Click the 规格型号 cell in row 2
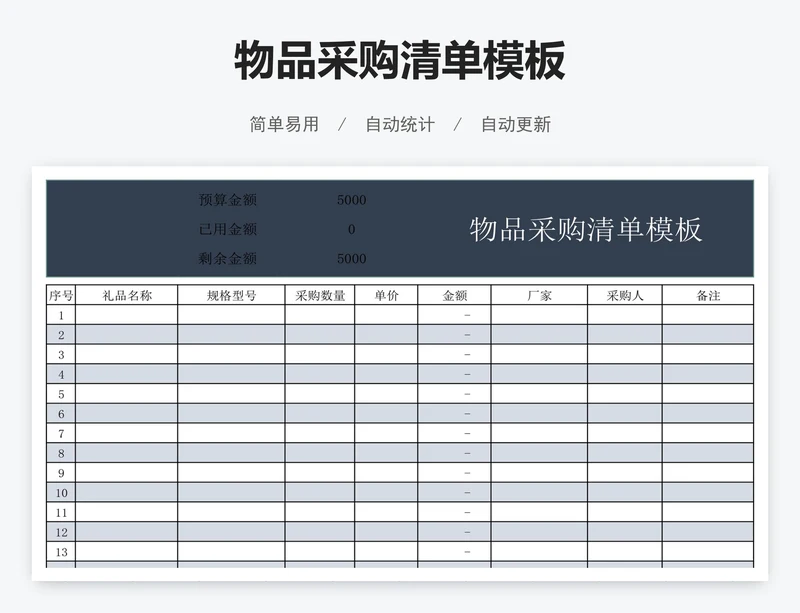800x613 pixels. tap(231, 335)
